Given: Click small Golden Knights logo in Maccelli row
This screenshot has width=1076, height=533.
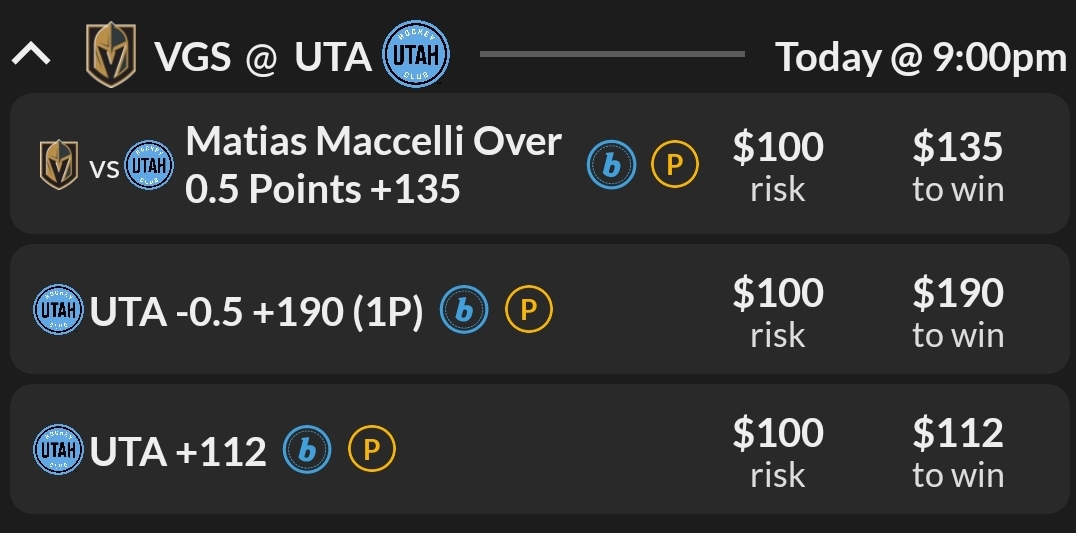Looking at the screenshot, I should tap(58, 165).
